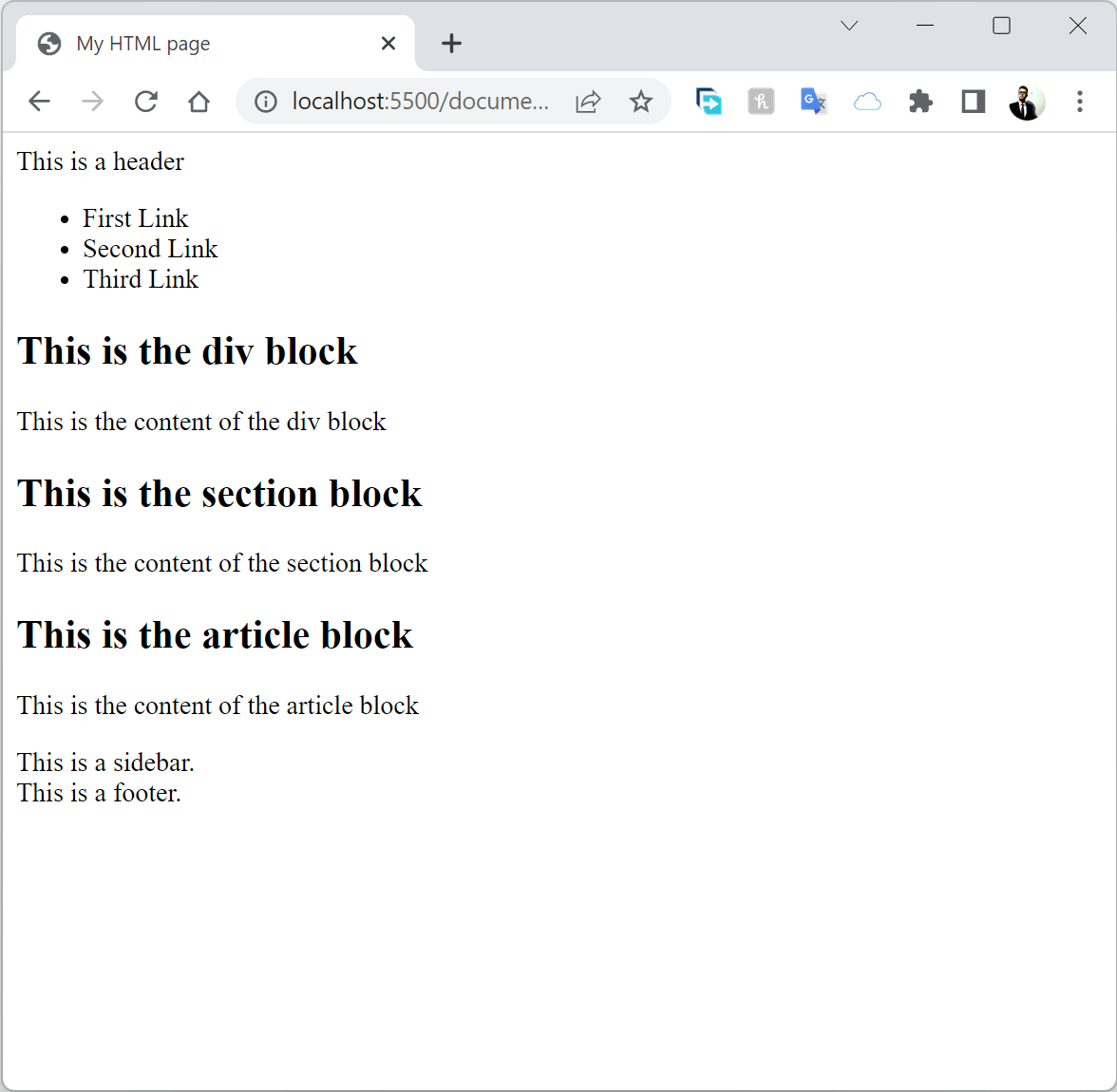The width and height of the screenshot is (1117, 1092).
Task: Select the My HTML page tab
Action: coord(171,43)
